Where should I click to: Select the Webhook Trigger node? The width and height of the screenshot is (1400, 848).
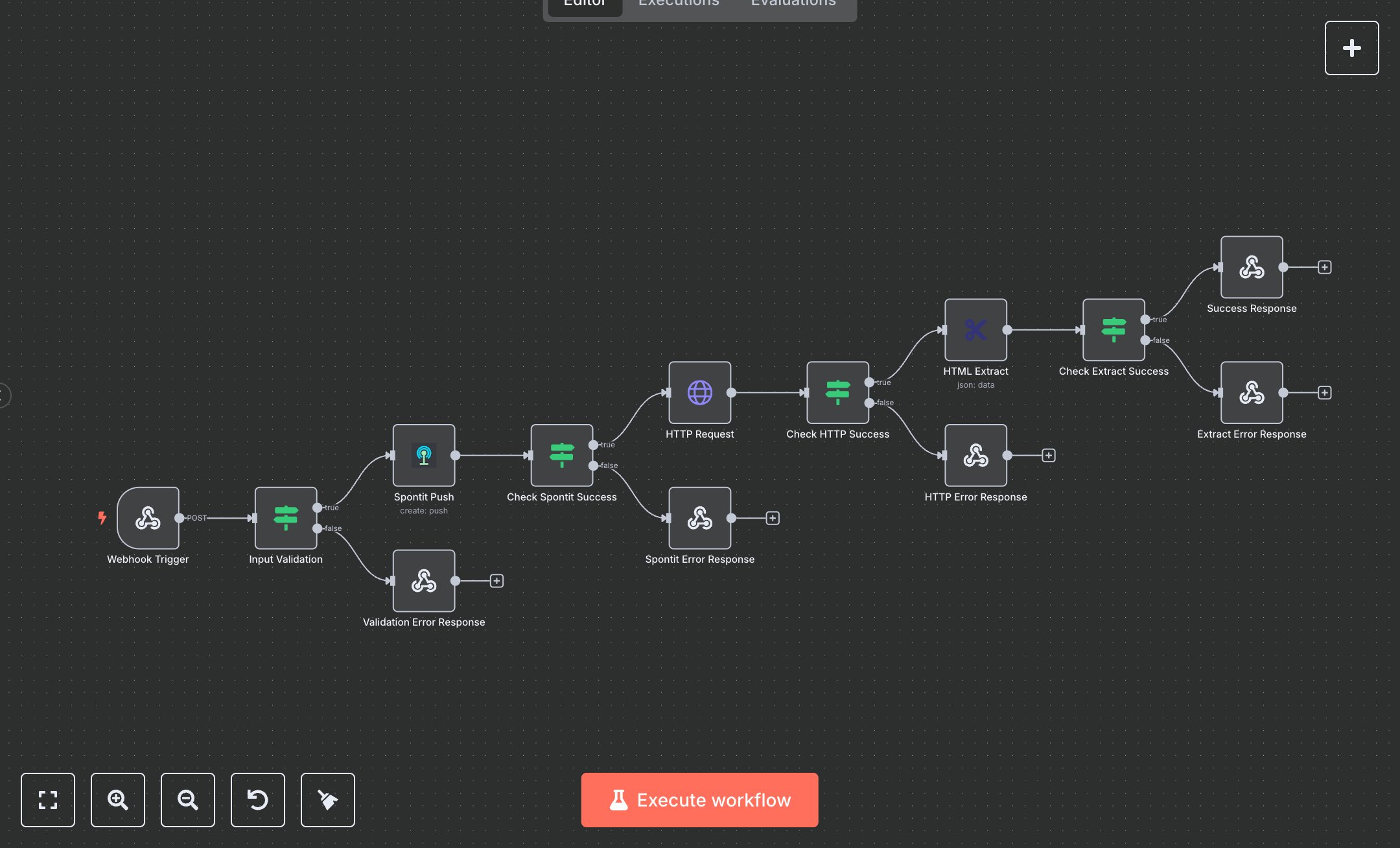point(148,518)
